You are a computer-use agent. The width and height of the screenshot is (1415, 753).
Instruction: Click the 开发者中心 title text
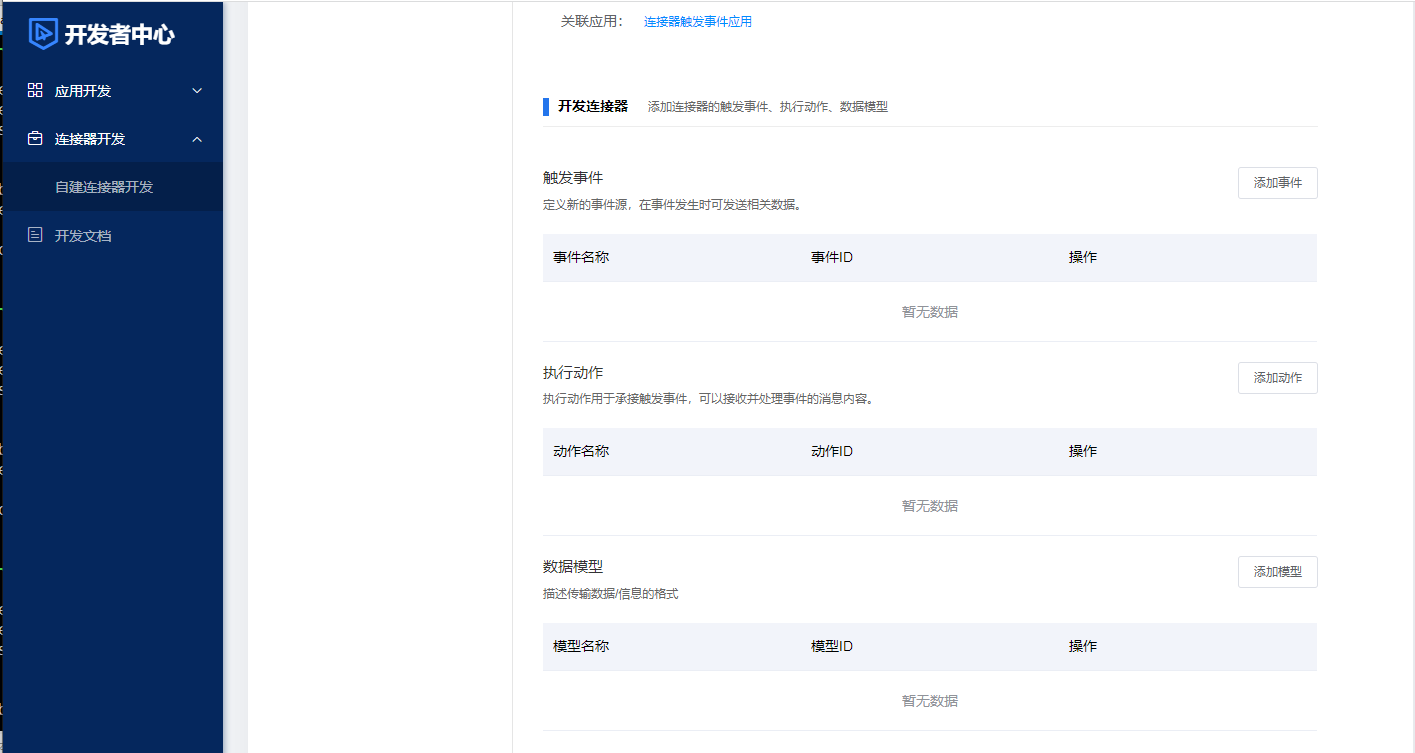tap(119, 35)
